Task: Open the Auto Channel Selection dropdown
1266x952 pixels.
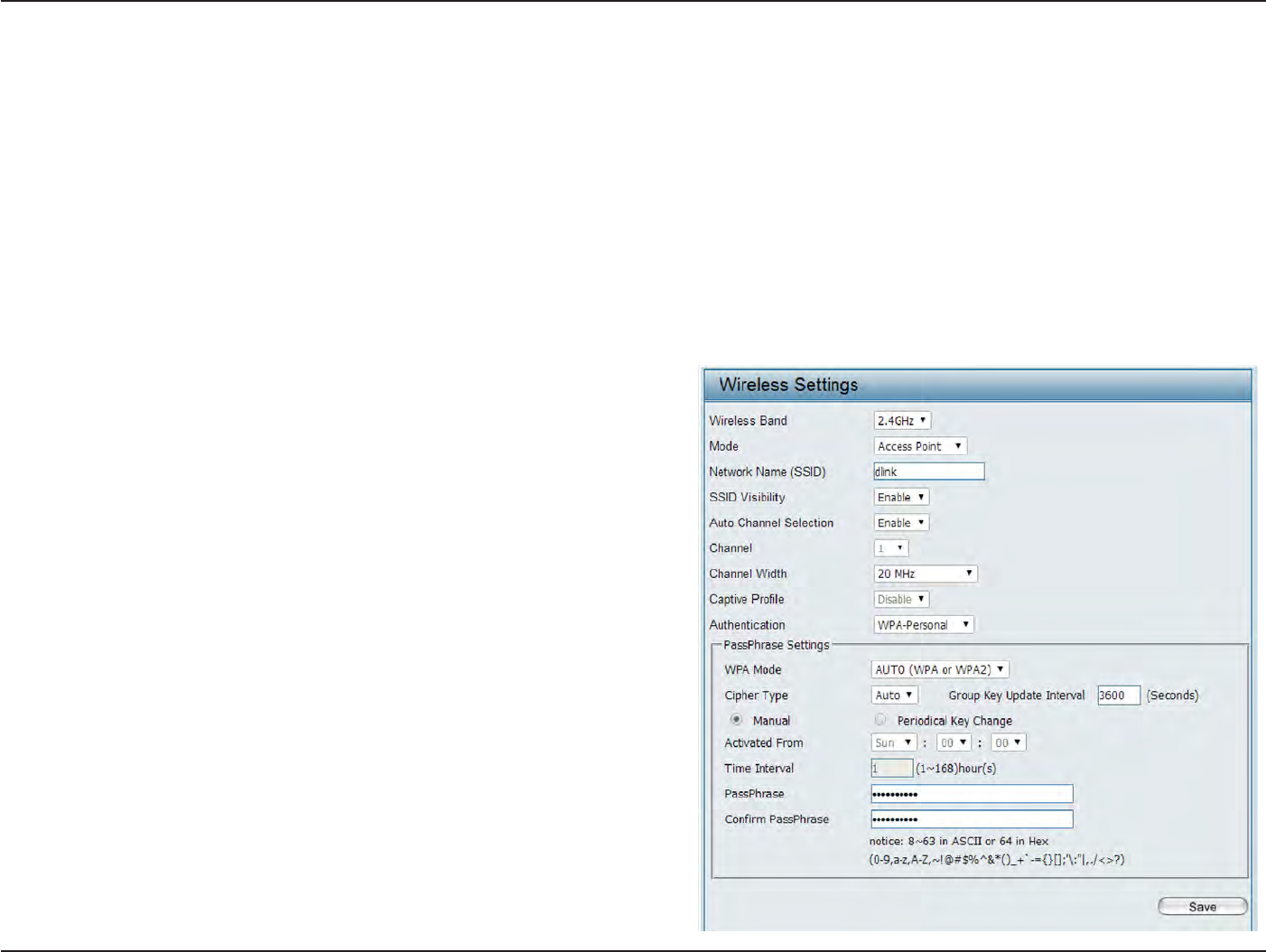Action: click(901, 523)
